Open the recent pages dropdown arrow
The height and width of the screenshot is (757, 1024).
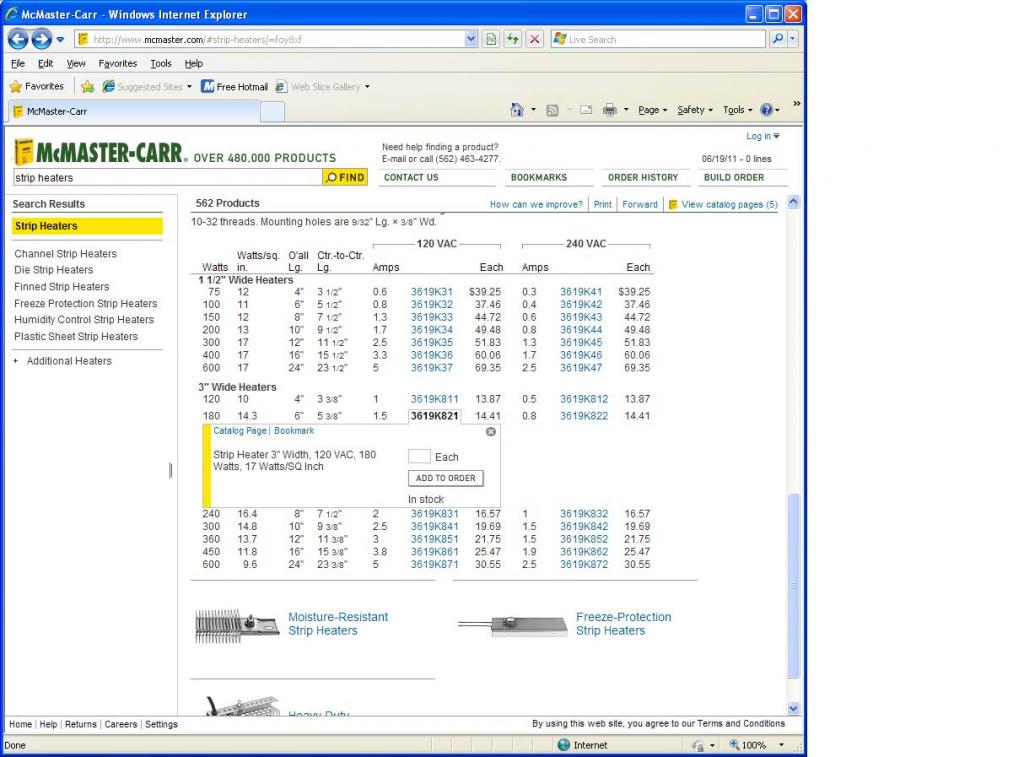(60, 39)
